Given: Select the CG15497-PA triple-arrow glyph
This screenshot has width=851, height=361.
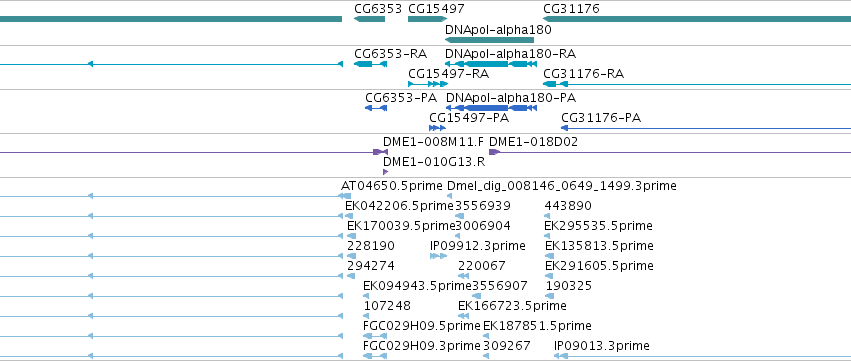Looking at the screenshot, I should tap(437, 128).
